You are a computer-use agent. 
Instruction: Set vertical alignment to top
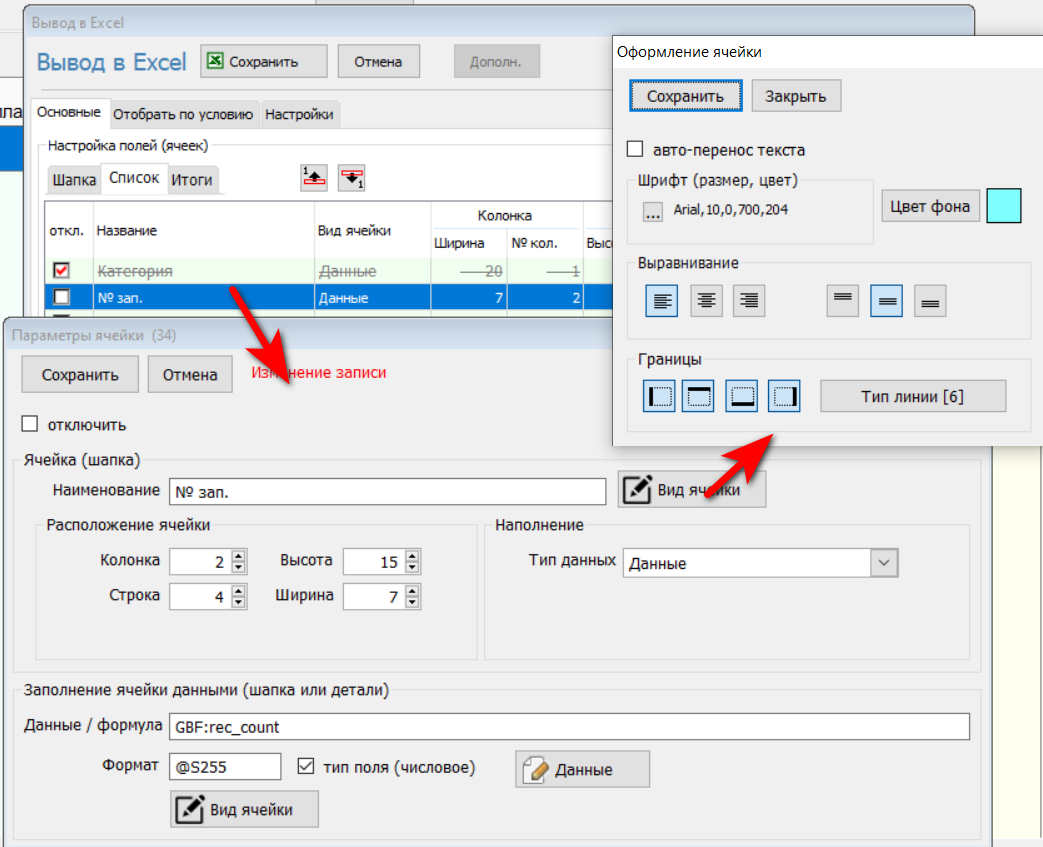coord(843,300)
